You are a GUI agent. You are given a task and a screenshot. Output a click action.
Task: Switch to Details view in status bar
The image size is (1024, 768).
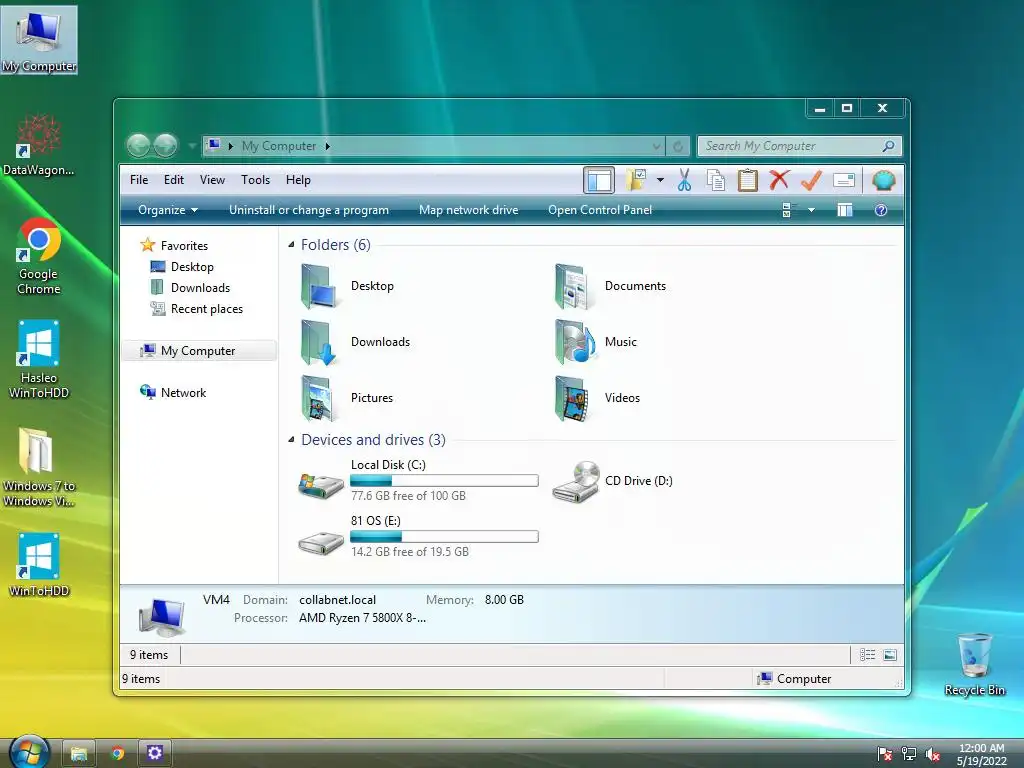(x=867, y=655)
